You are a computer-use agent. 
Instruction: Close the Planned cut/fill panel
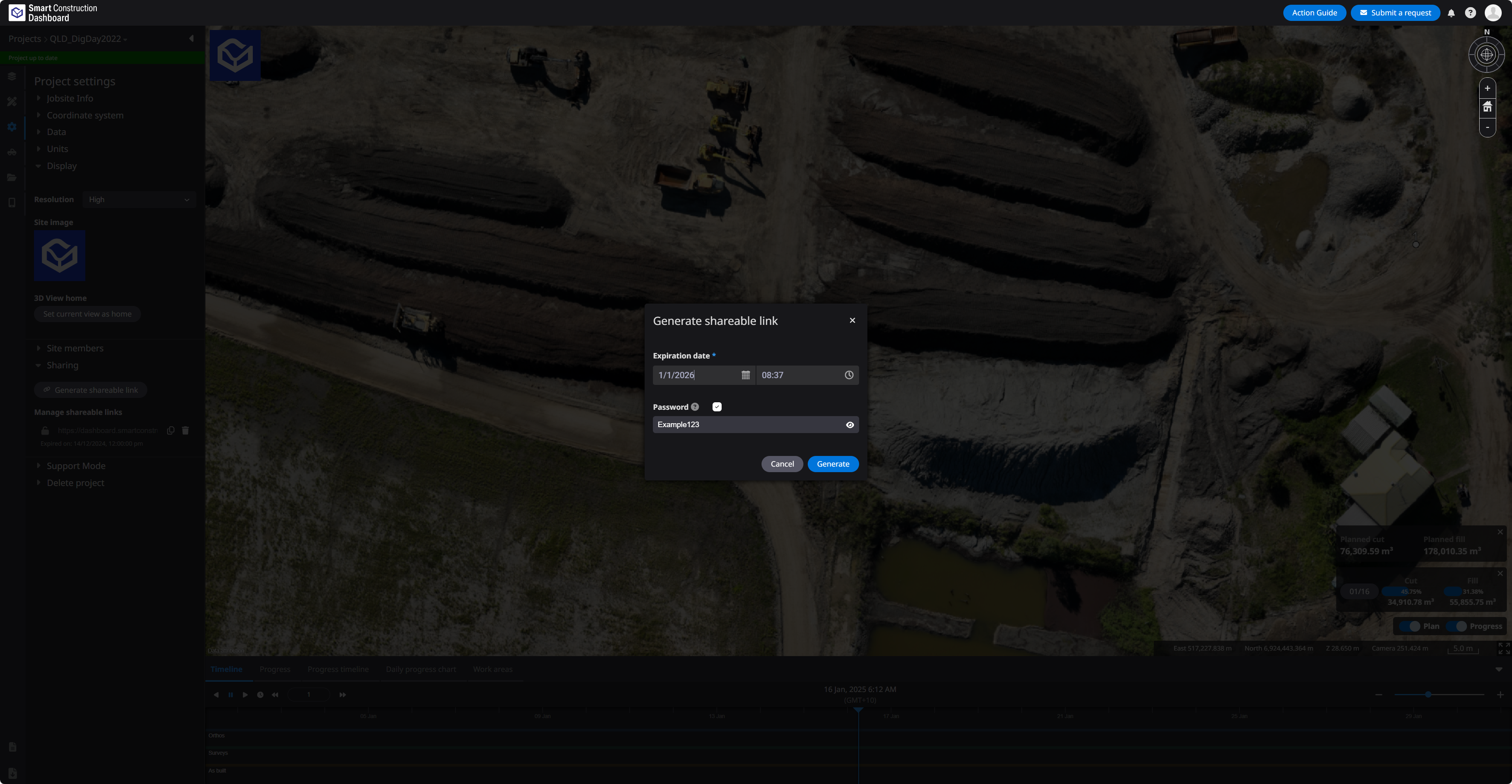pos(1500,532)
